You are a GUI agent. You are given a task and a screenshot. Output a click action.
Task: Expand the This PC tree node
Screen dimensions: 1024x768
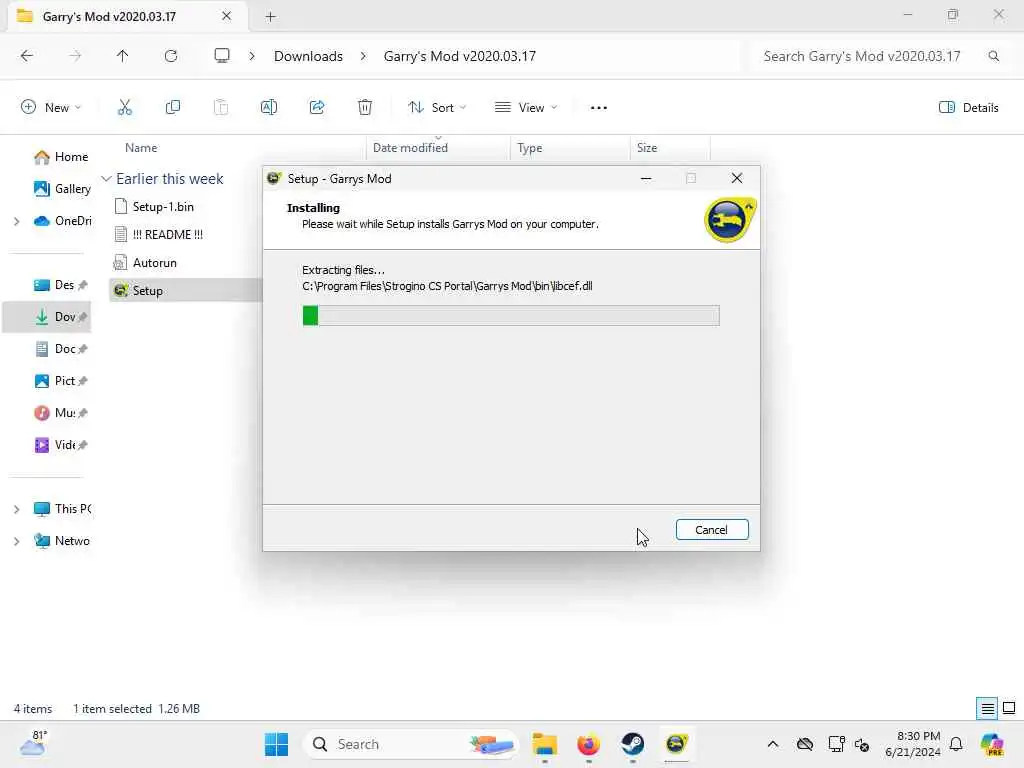pos(17,509)
